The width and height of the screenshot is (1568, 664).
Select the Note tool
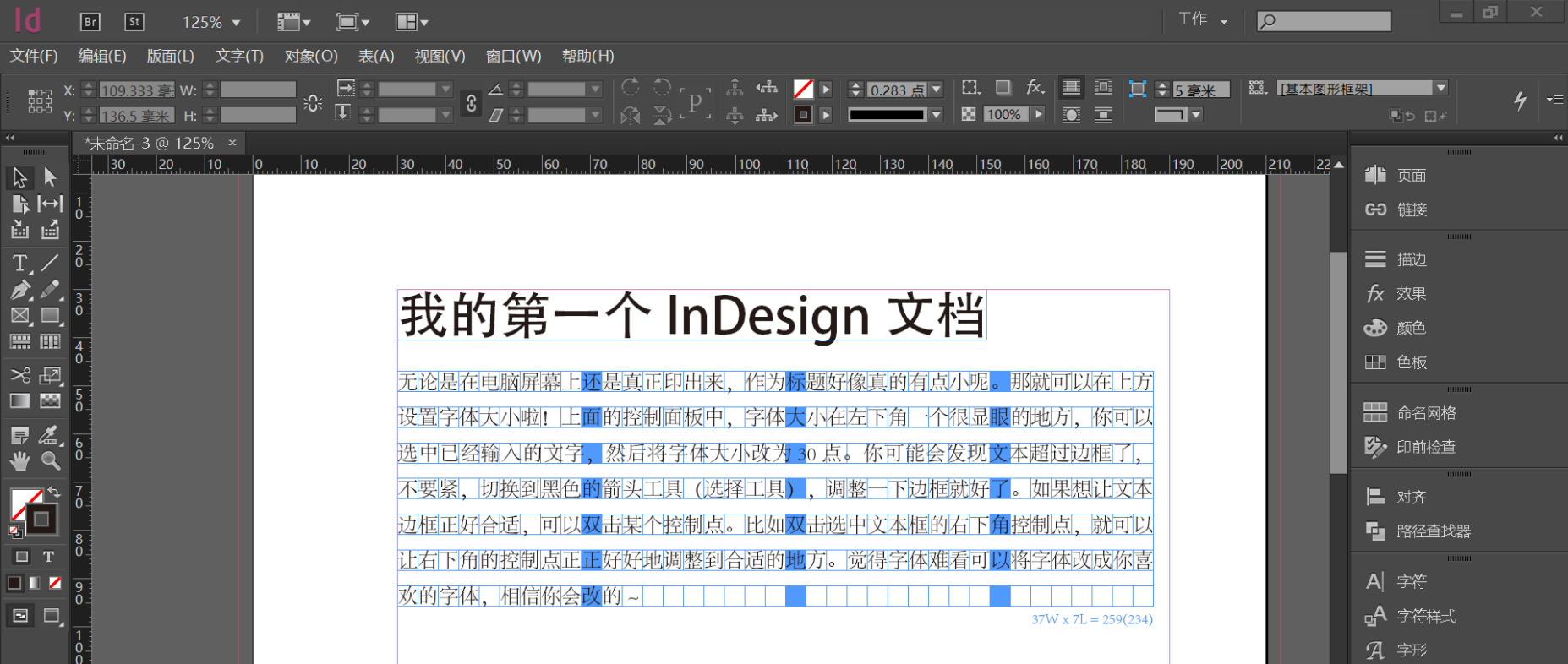pos(19,435)
